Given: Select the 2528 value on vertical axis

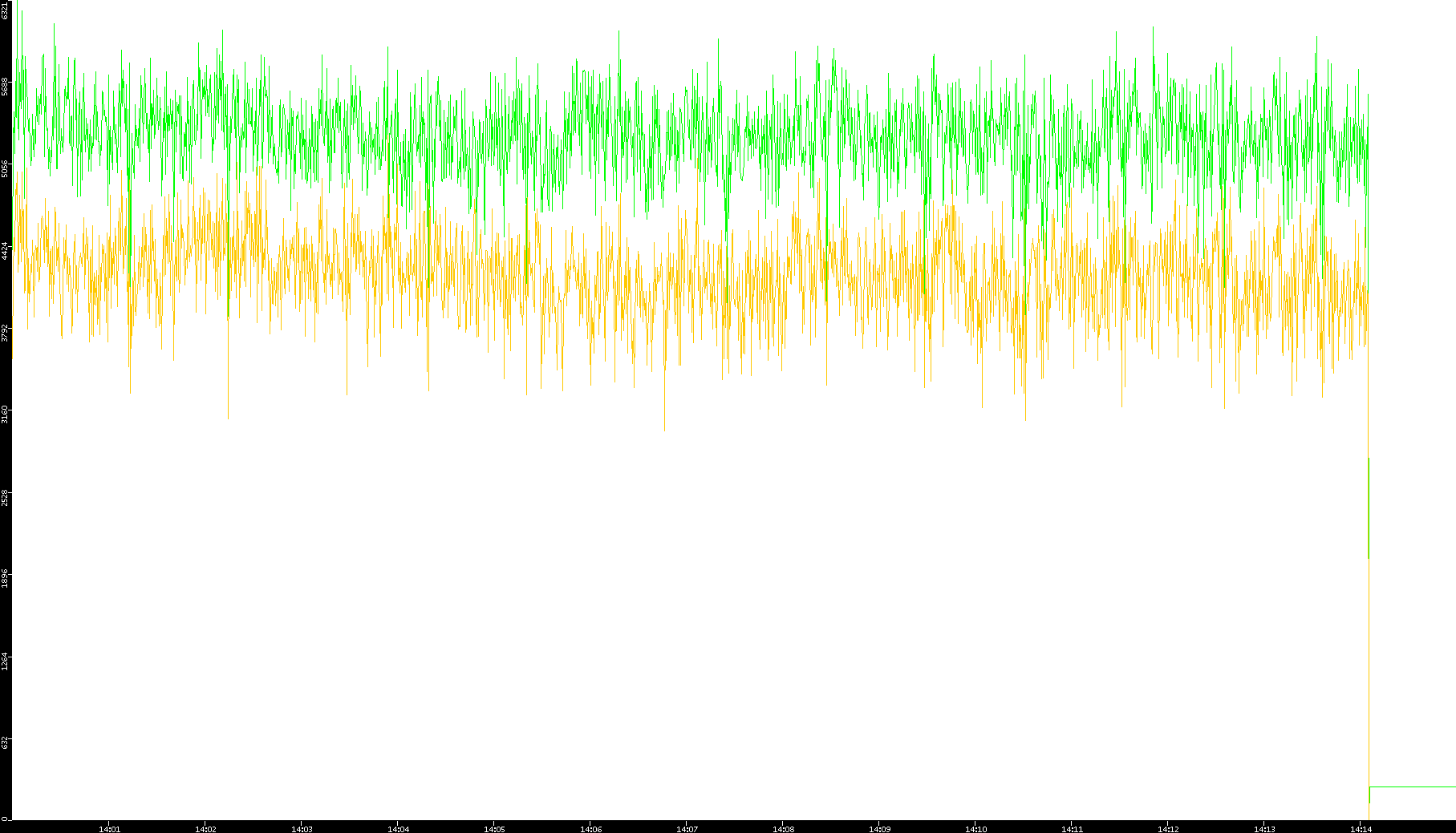Looking at the screenshot, I should [x=6, y=495].
